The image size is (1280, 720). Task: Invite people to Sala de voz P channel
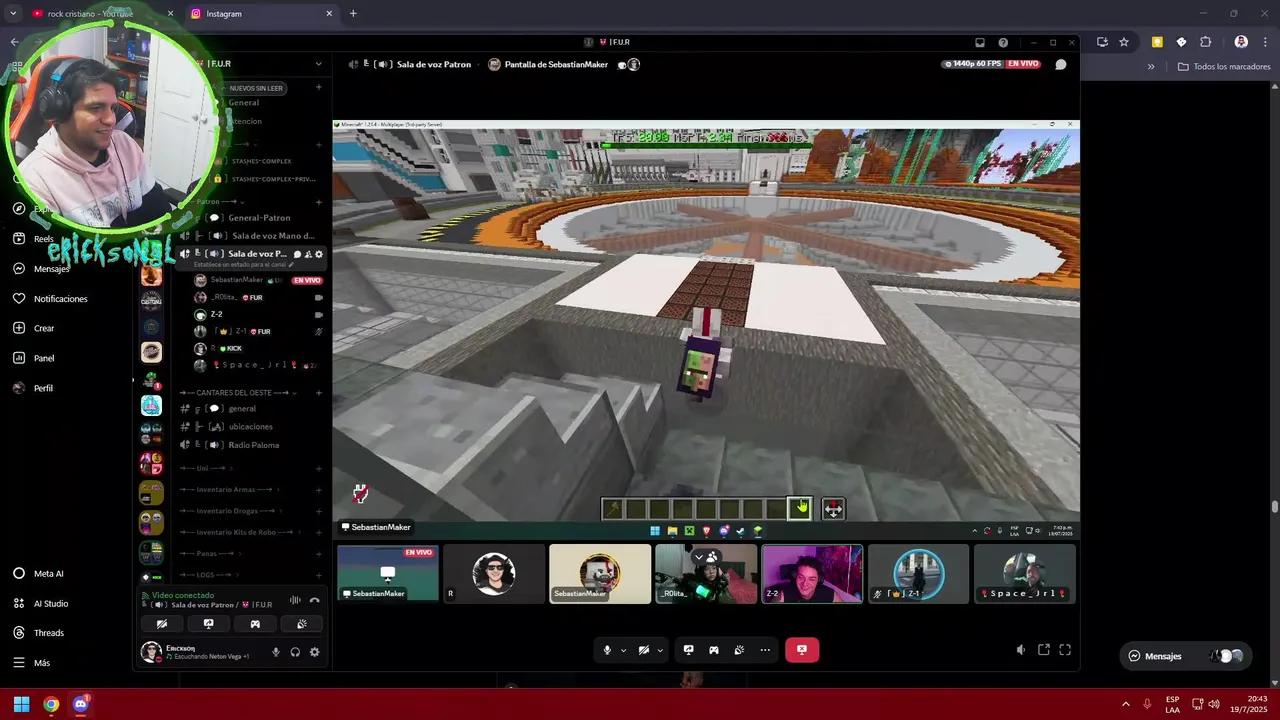click(308, 254)
